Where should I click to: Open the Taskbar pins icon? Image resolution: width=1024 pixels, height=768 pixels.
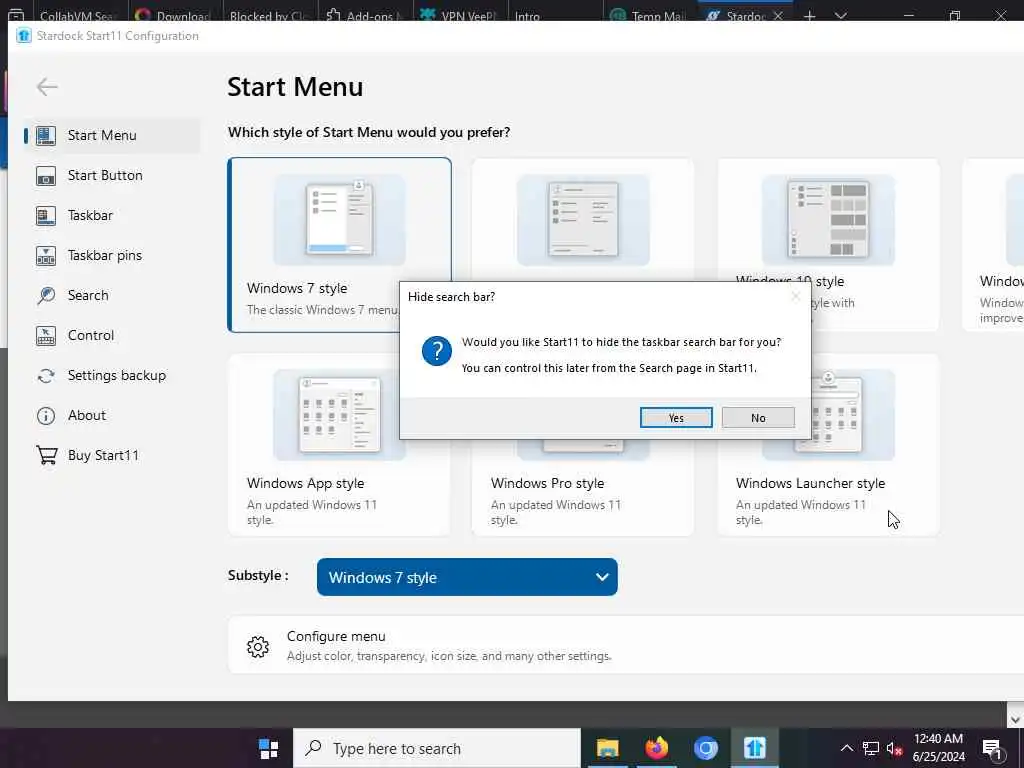click(46, 255)
